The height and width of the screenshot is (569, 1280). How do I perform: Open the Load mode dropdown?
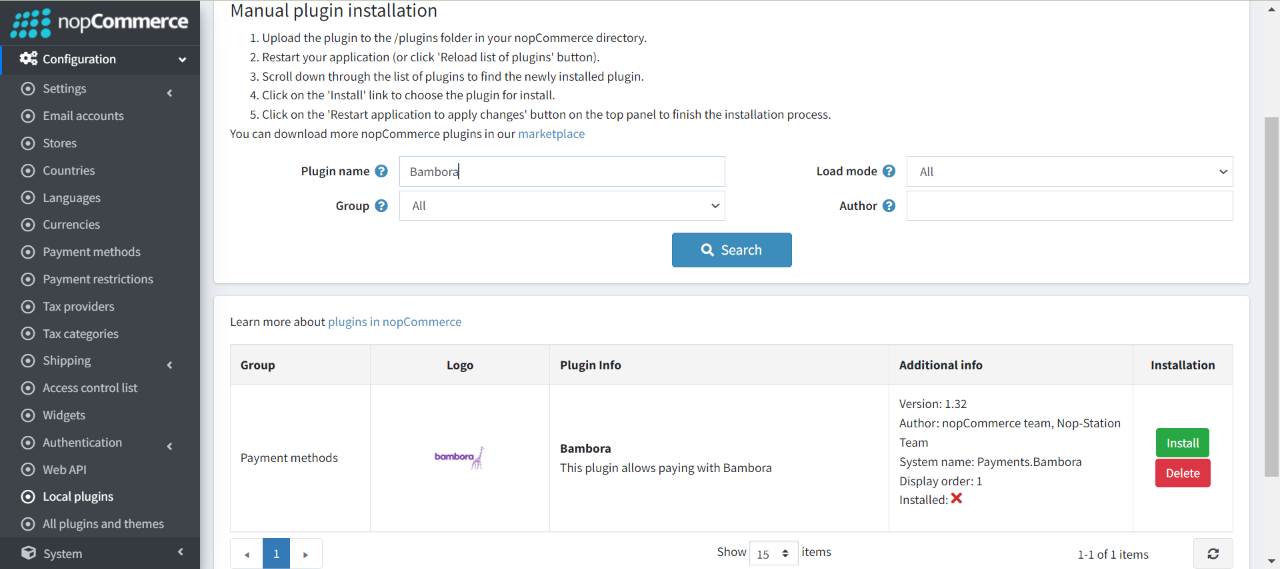pyautogui.click(x=1069, y=171)
